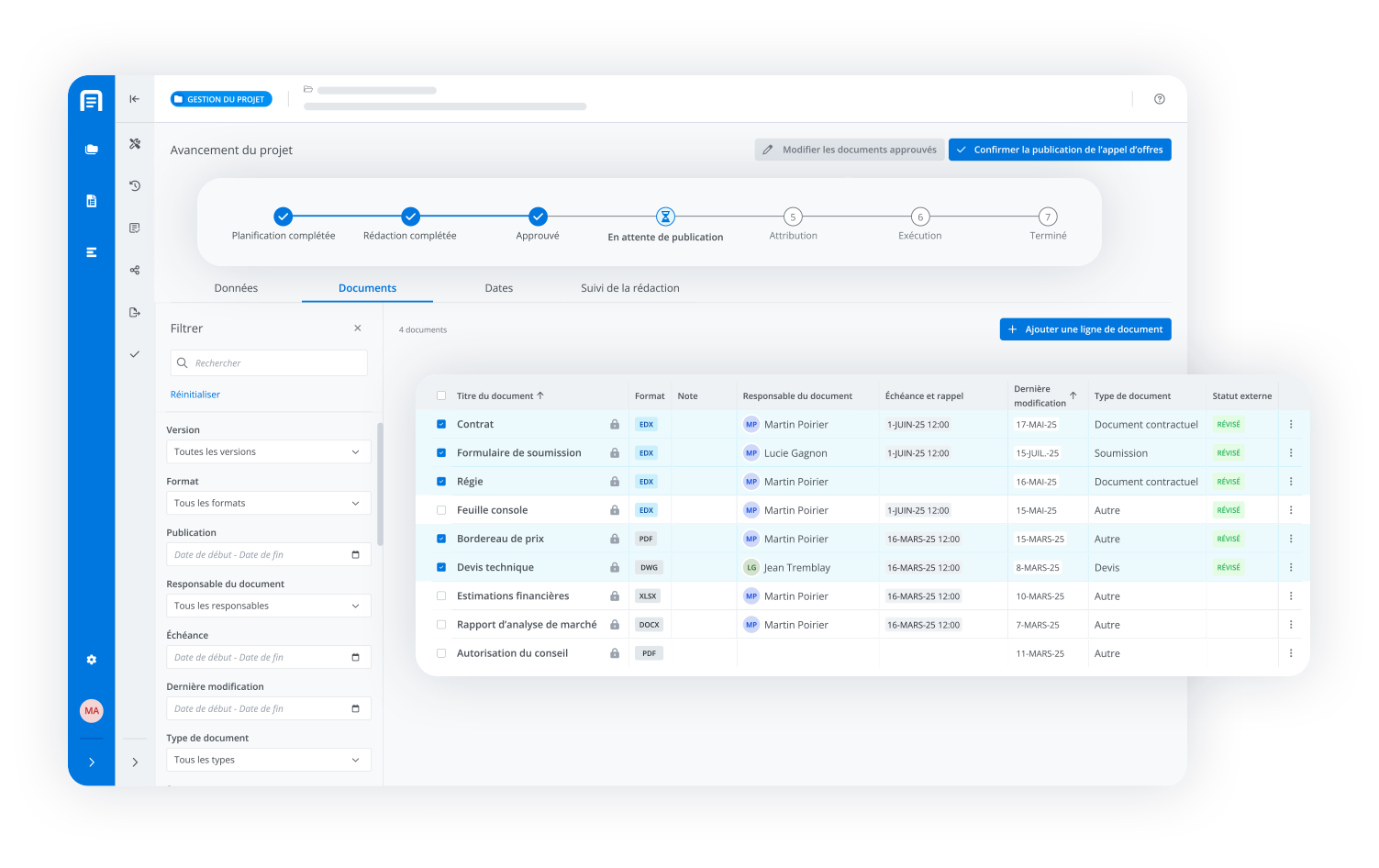Open the Tous les formats dropdown
The image size is (1379, 868).
268,504
